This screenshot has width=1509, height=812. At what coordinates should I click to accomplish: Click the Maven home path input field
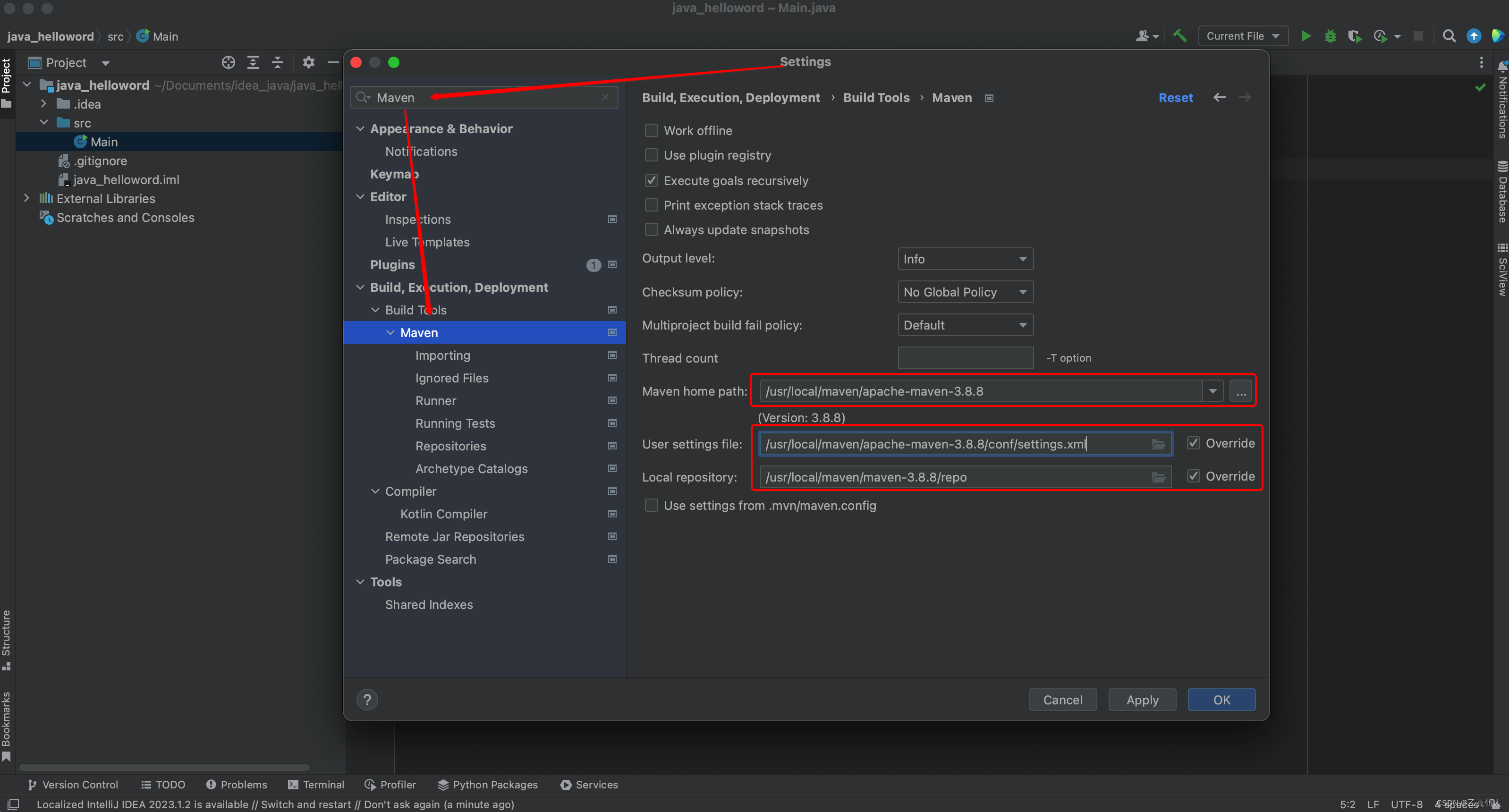point(984,391)
